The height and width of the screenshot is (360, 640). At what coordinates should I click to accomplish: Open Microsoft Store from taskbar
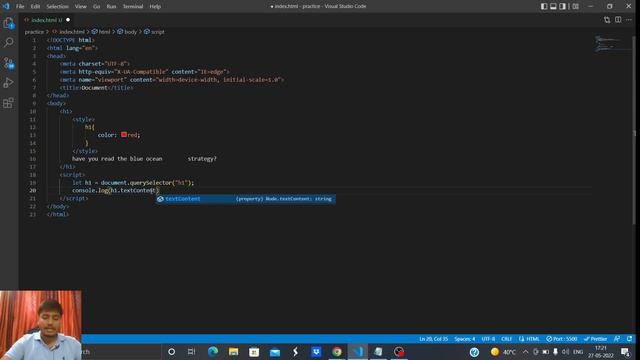click(254, 351)
